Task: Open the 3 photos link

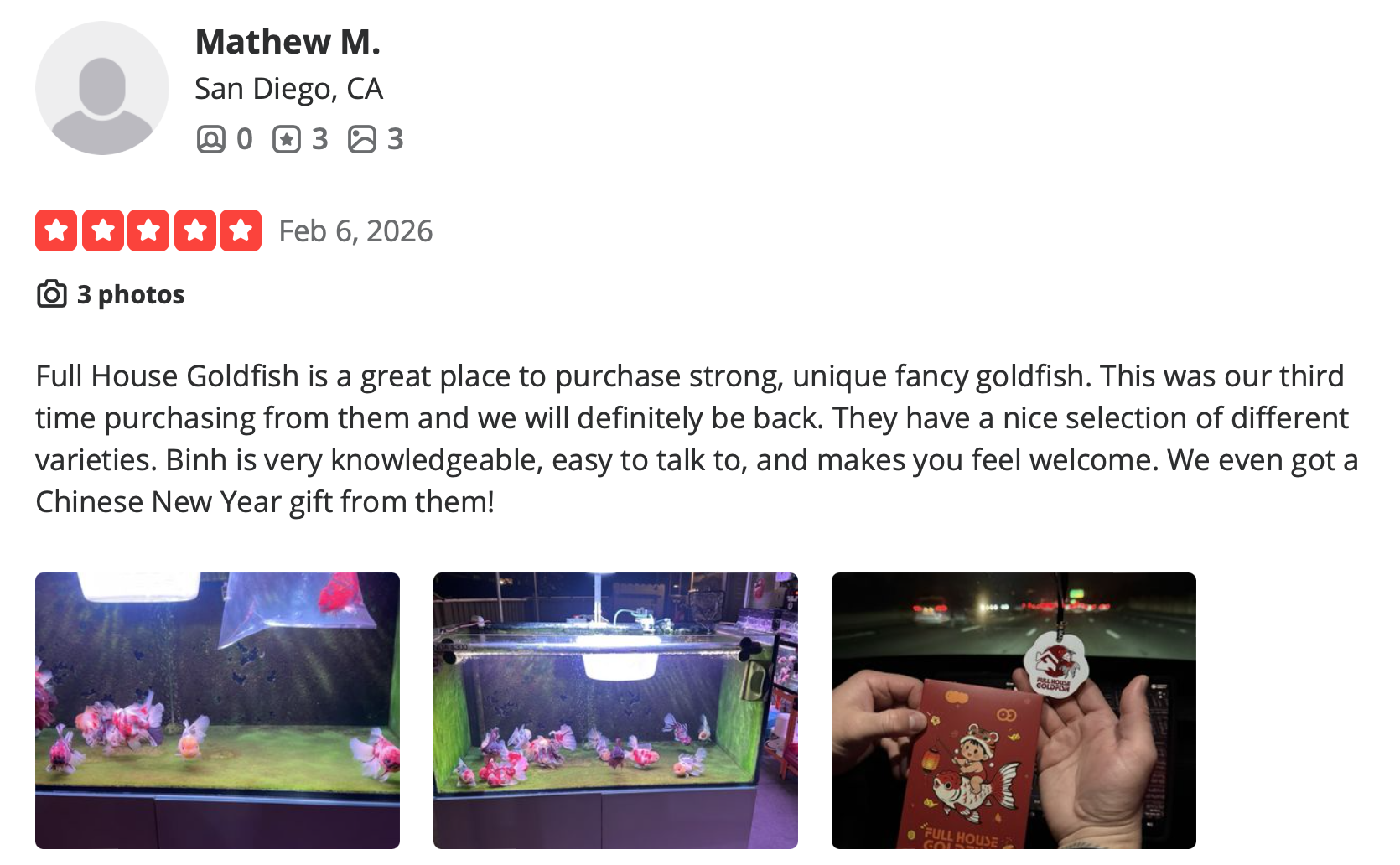Action: coord(131,294)
